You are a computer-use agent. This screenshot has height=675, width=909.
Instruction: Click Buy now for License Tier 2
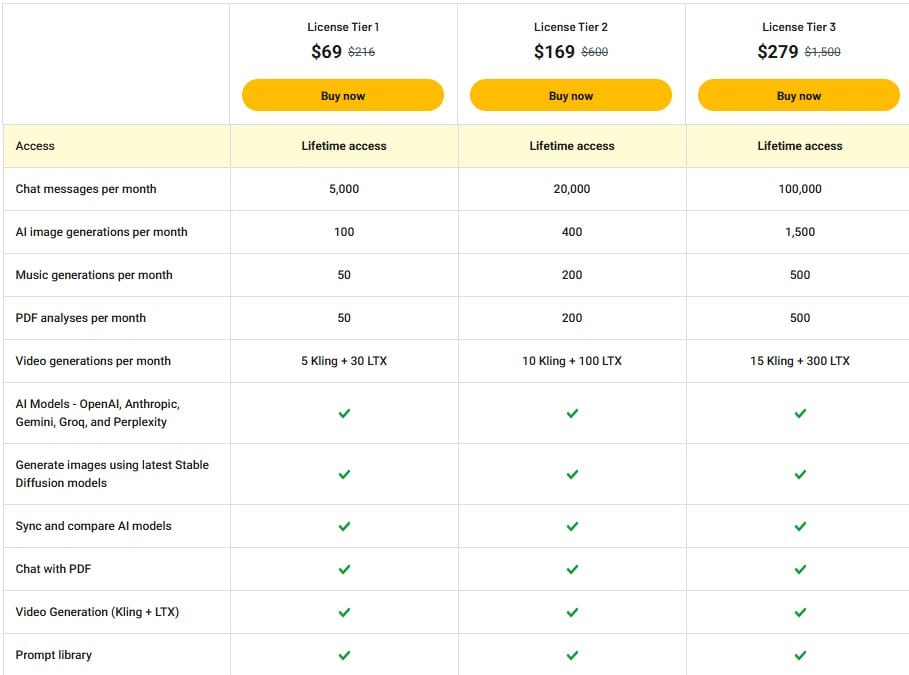click(571, 95)
